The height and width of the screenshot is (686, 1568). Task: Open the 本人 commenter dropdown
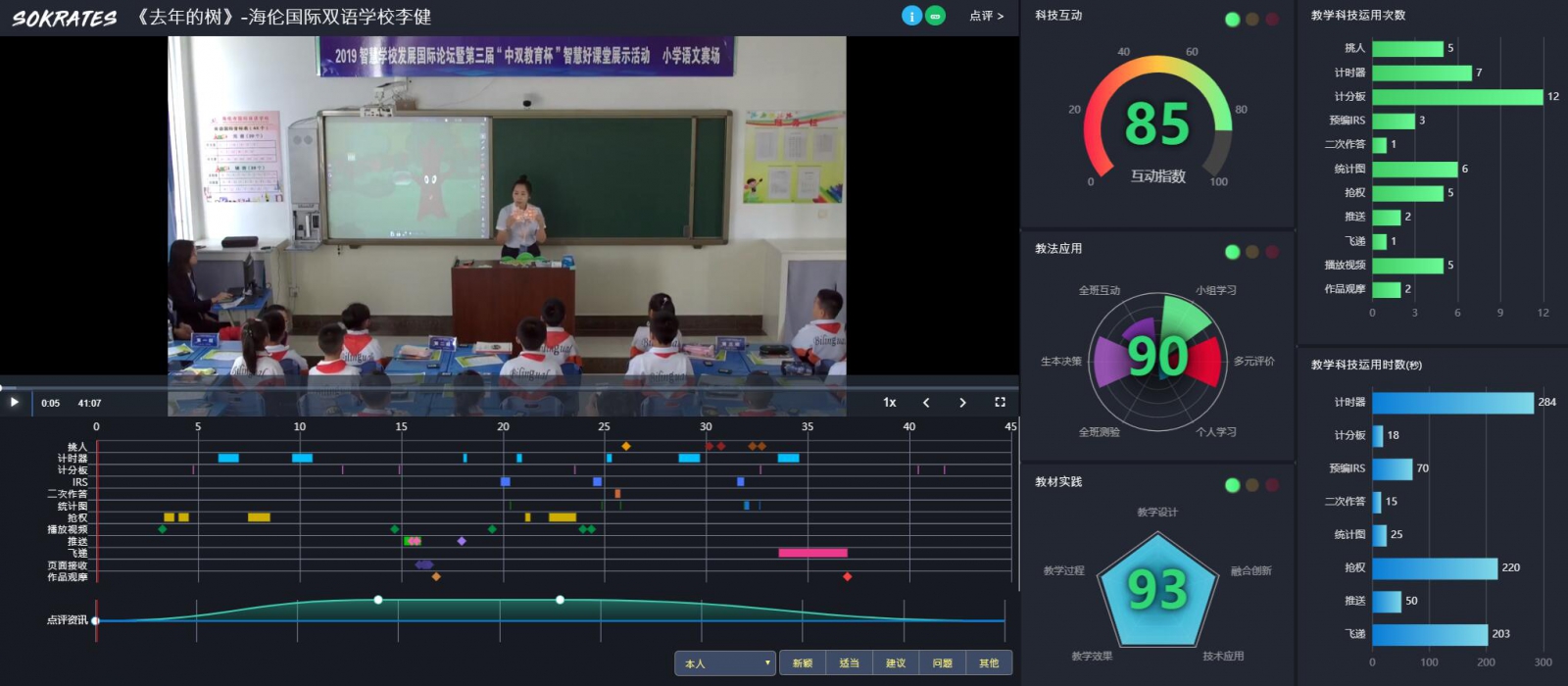[724, 663]
